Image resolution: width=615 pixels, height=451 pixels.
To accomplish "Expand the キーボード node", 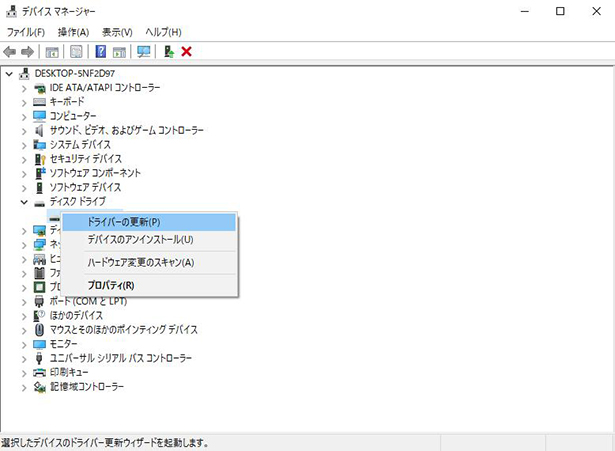I will pos(24,103).
